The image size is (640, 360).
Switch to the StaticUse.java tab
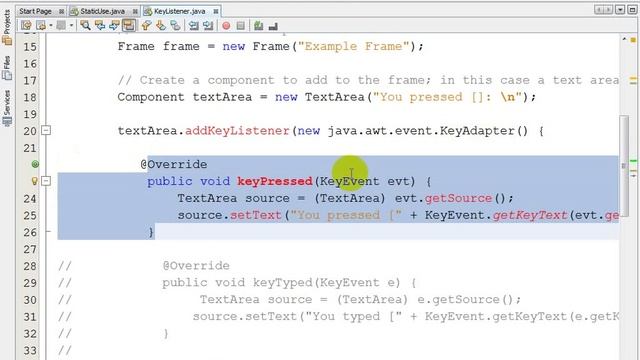click(102, 11)
